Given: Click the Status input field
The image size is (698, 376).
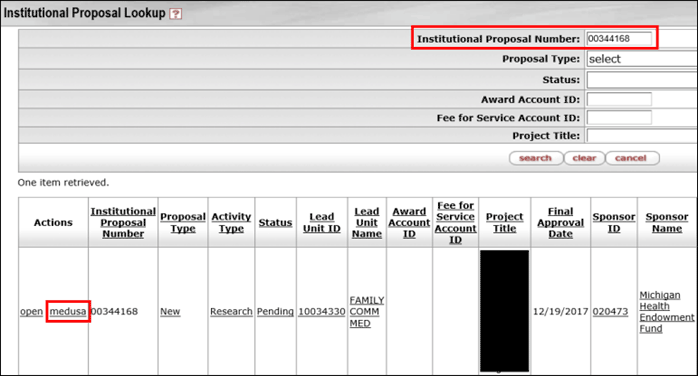Looking at the screenshot, I should pyautogui.click(x=642, y=80).
